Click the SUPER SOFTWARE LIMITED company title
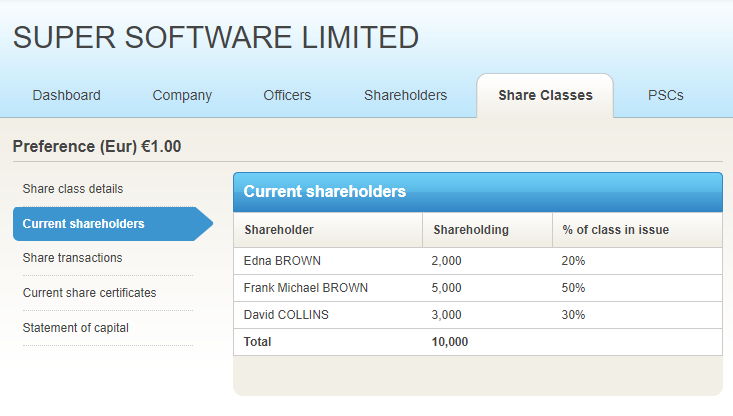Screen dimensions: 733x416 tap(216, 38)
